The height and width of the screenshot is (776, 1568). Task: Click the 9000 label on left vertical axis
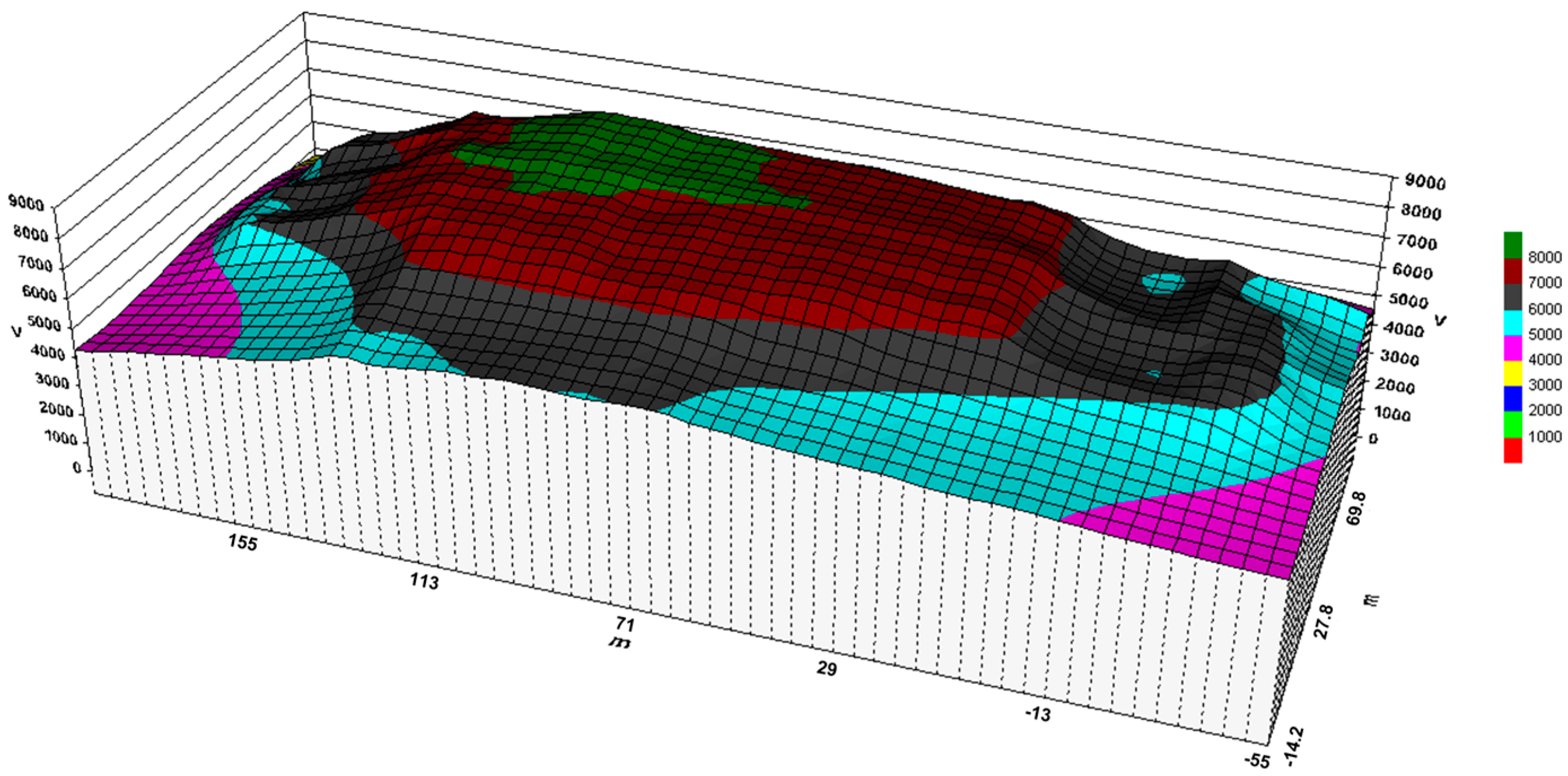click(25, 204)
